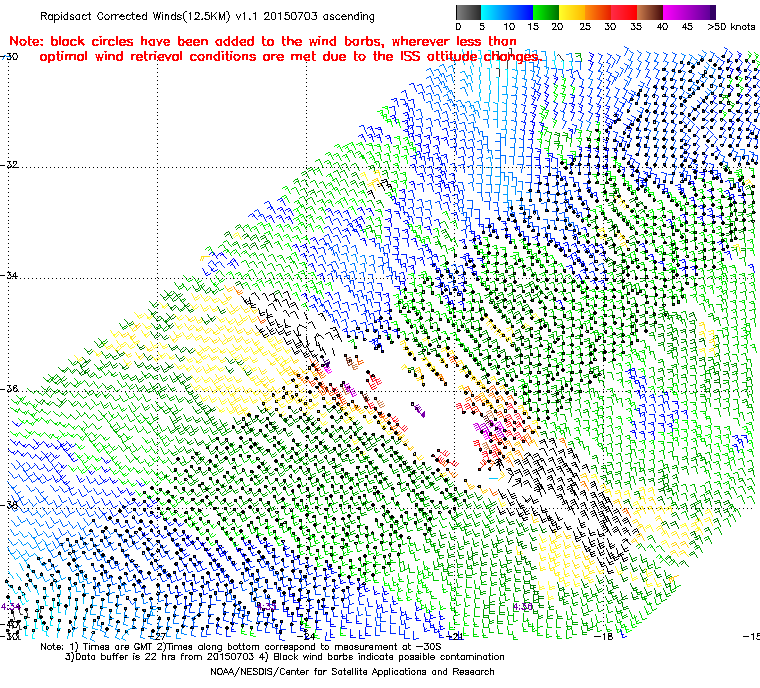Click the purple '4:34' overpass time label

[x=11, y=607]
